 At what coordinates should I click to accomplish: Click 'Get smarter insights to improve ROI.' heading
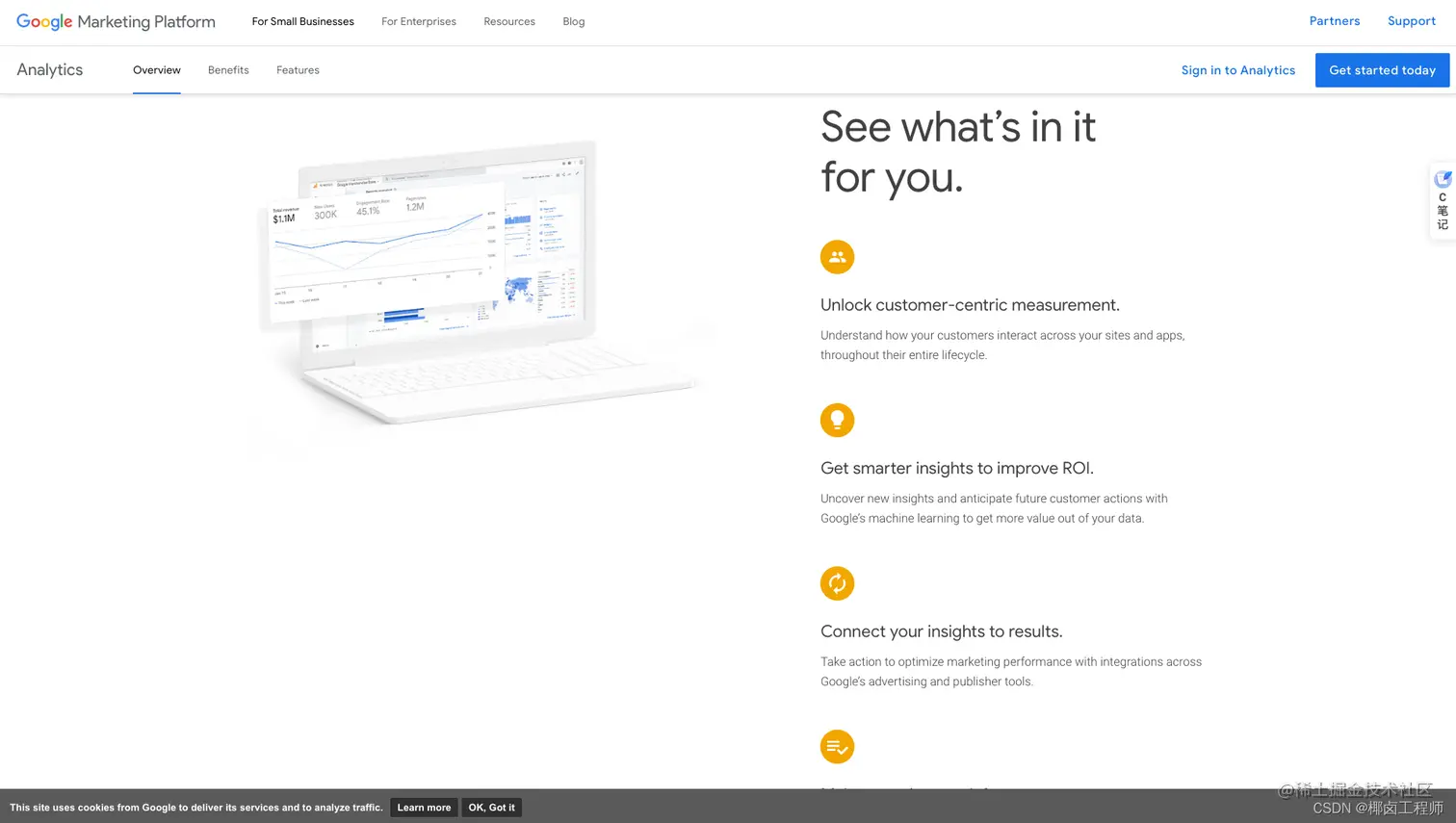tap(957, 469)
